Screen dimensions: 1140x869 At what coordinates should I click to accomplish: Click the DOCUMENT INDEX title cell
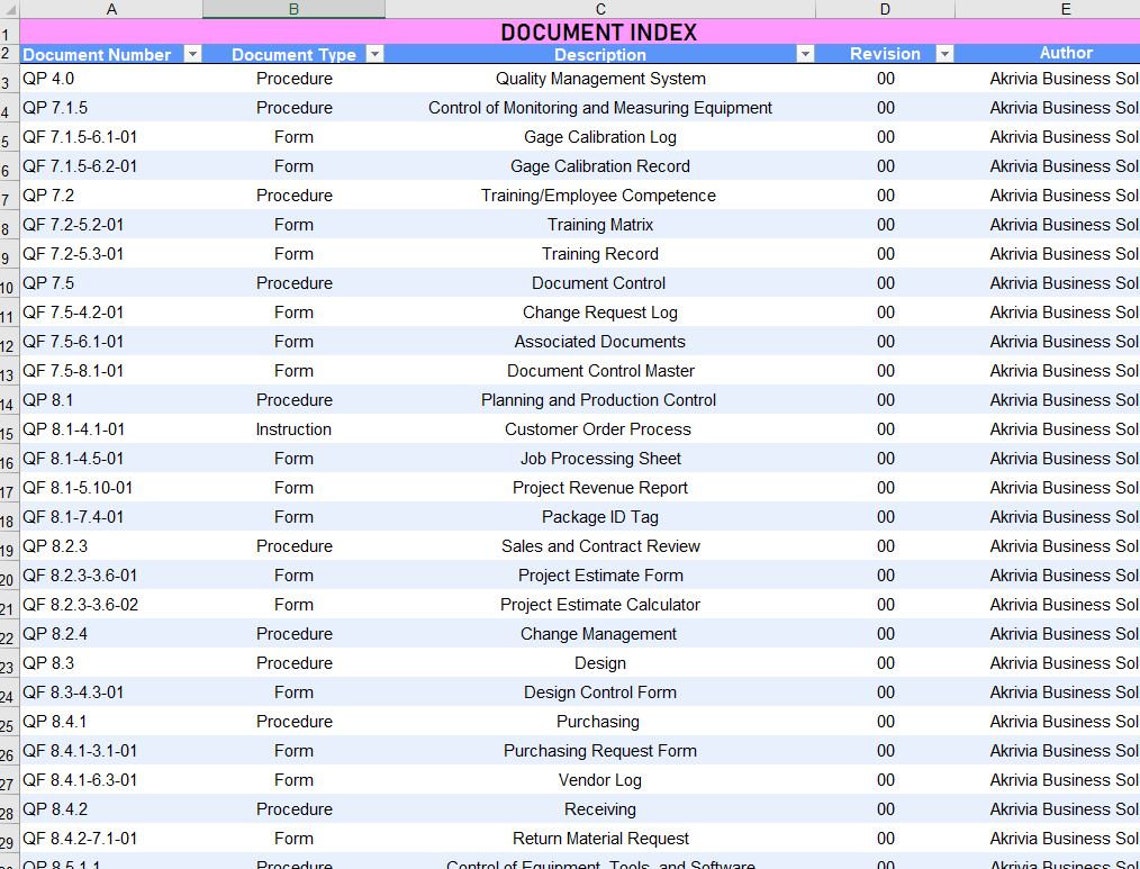point(599,32)
